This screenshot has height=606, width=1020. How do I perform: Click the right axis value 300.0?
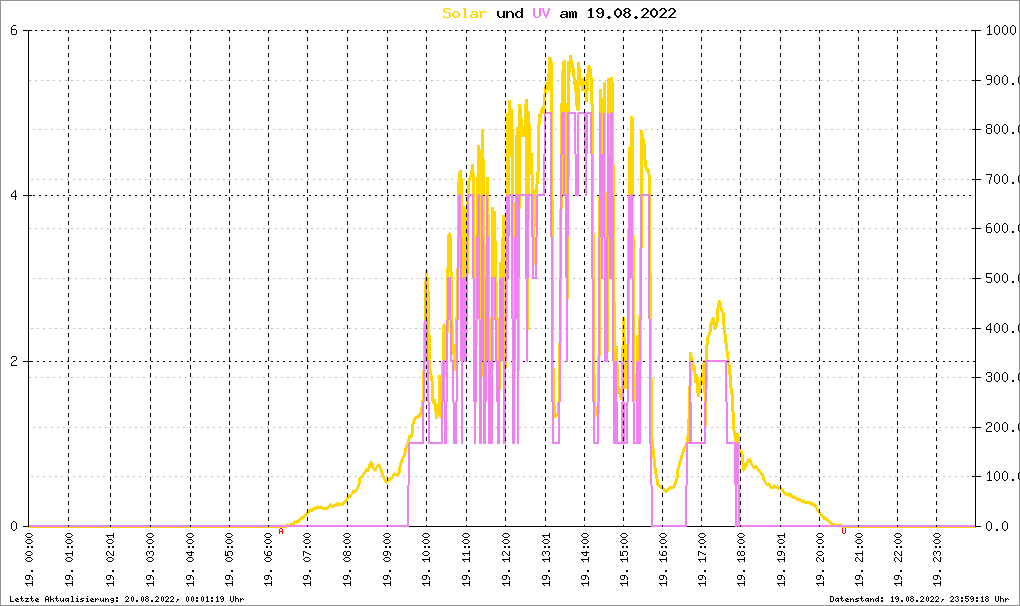coord(1001,378)
